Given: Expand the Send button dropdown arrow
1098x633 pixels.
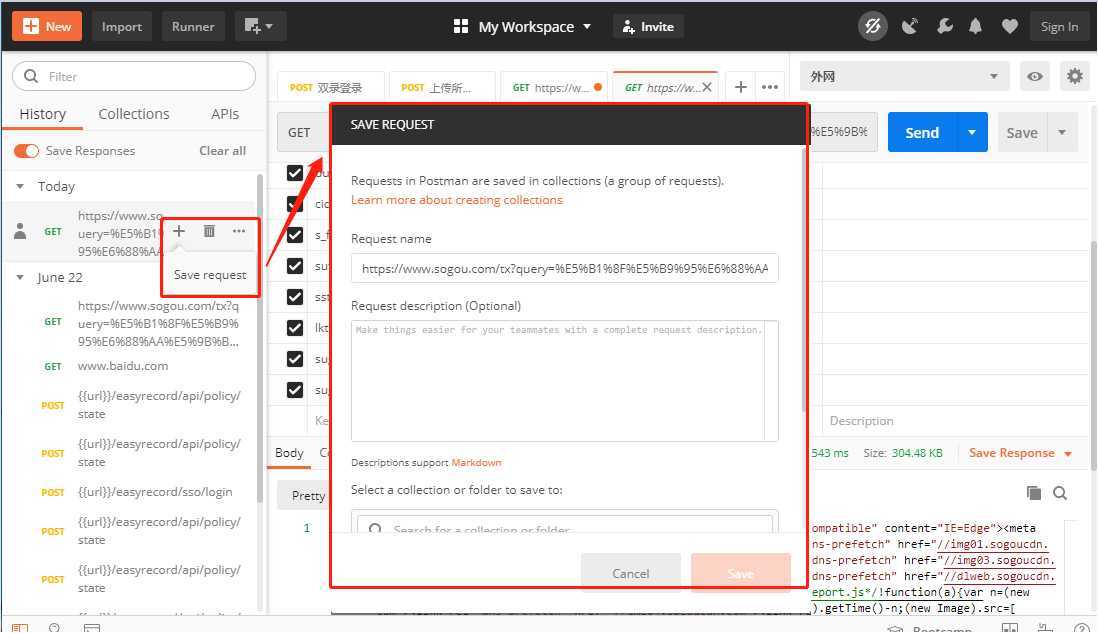Looking at the screenshot, I should click(x=971, y=133).
